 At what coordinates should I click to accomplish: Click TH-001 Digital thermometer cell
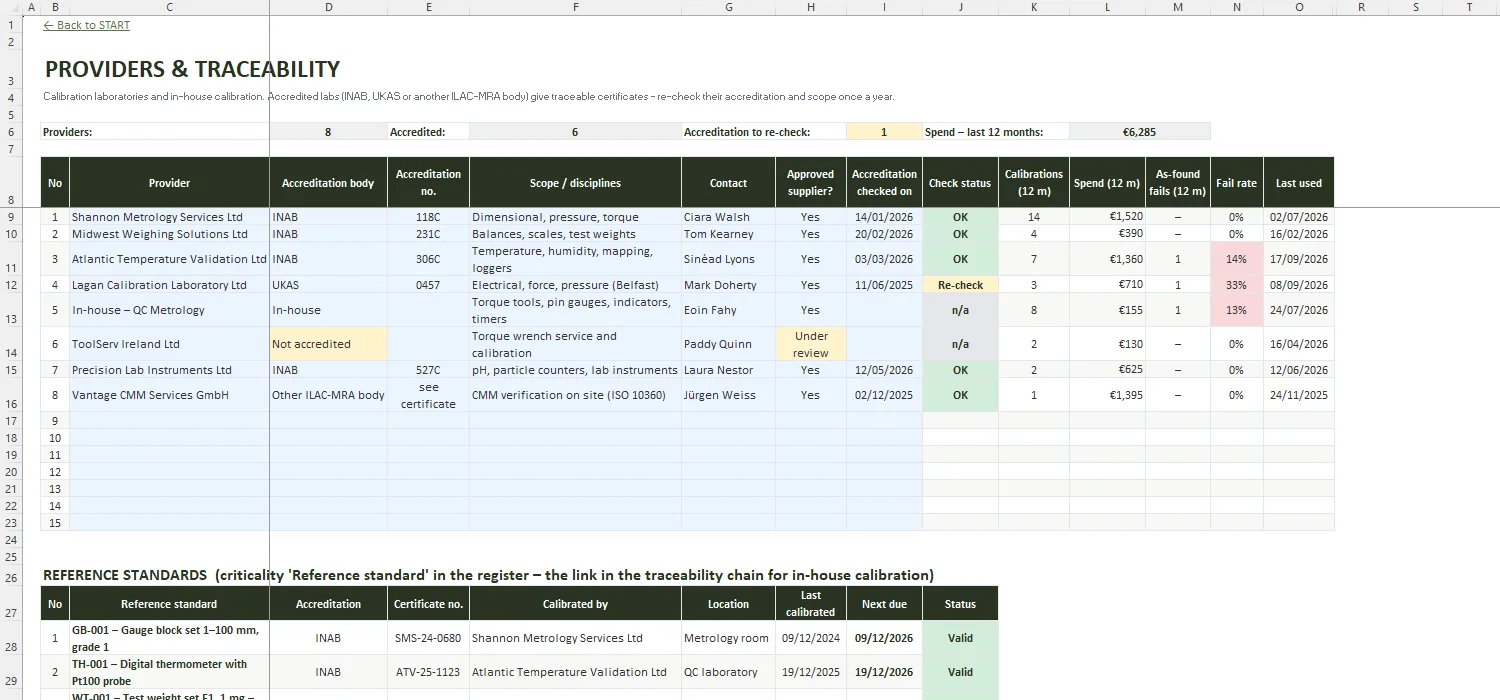coord(169,672)
